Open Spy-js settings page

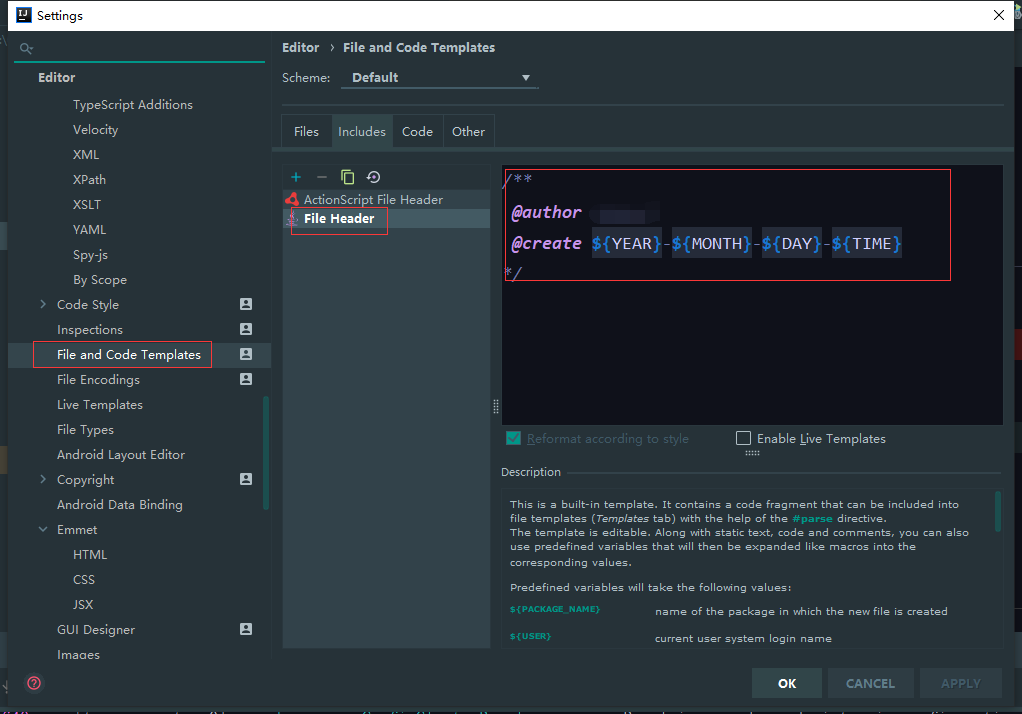pyautogui.click(x=91, y=254)
